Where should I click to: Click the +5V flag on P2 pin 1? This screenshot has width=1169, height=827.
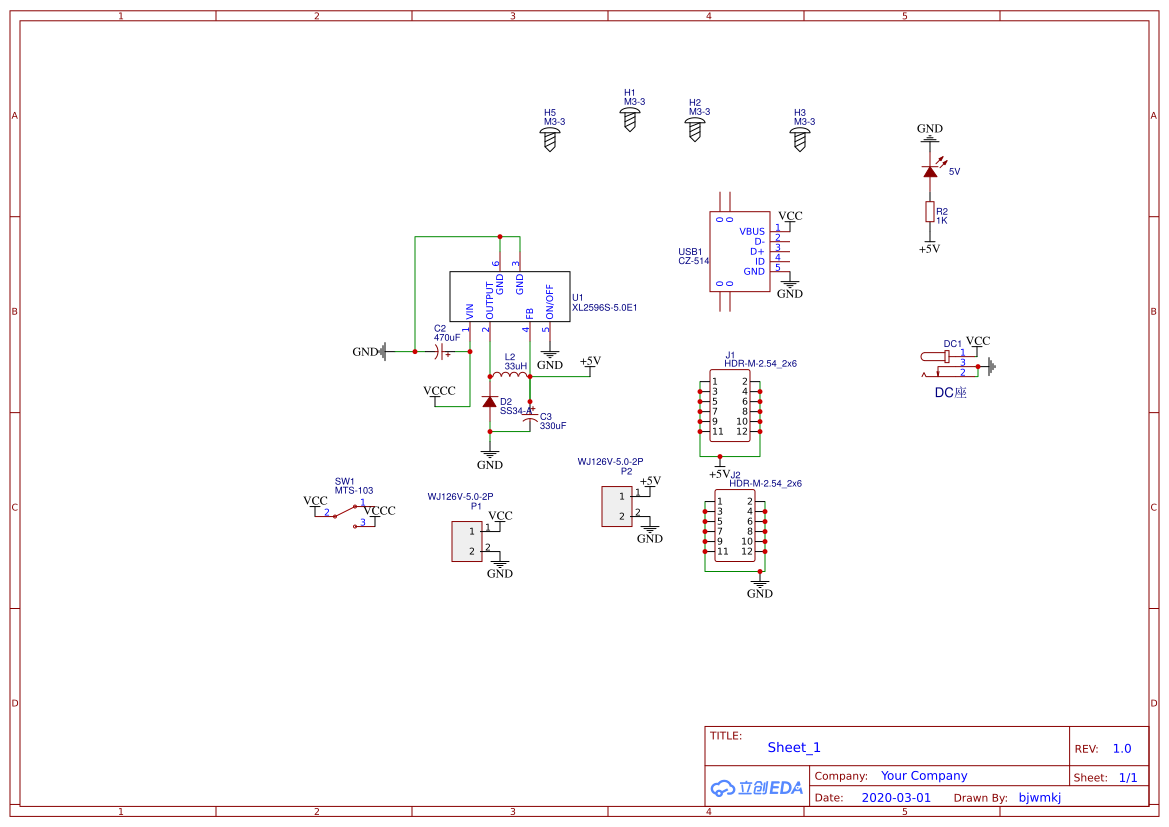pyautogui.click(x=650, y=483)
